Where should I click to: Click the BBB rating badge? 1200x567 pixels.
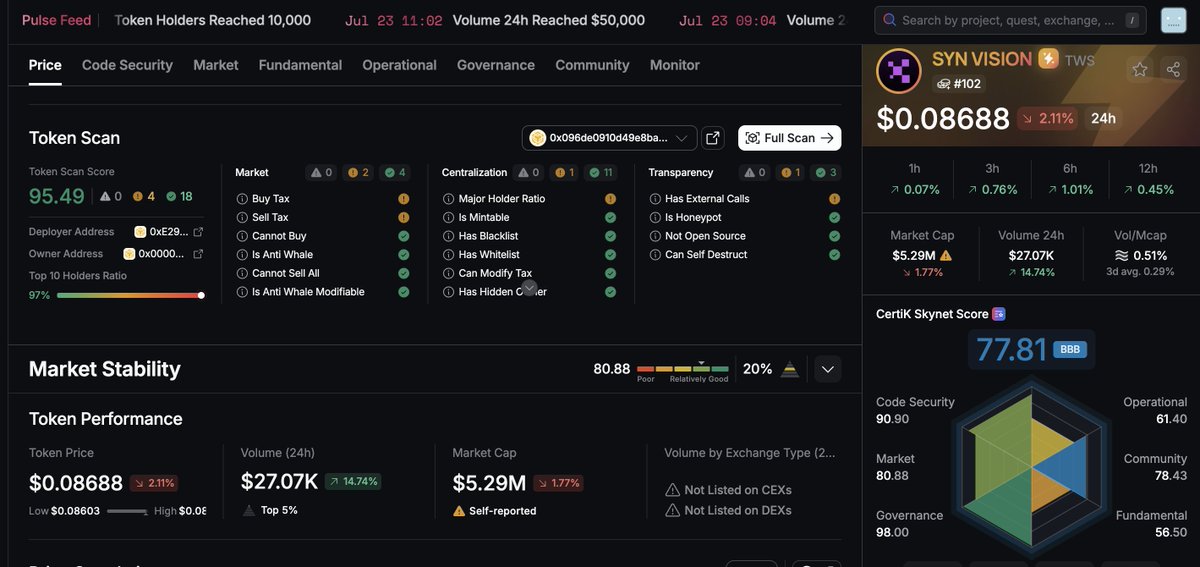(x=1070, y=350)
